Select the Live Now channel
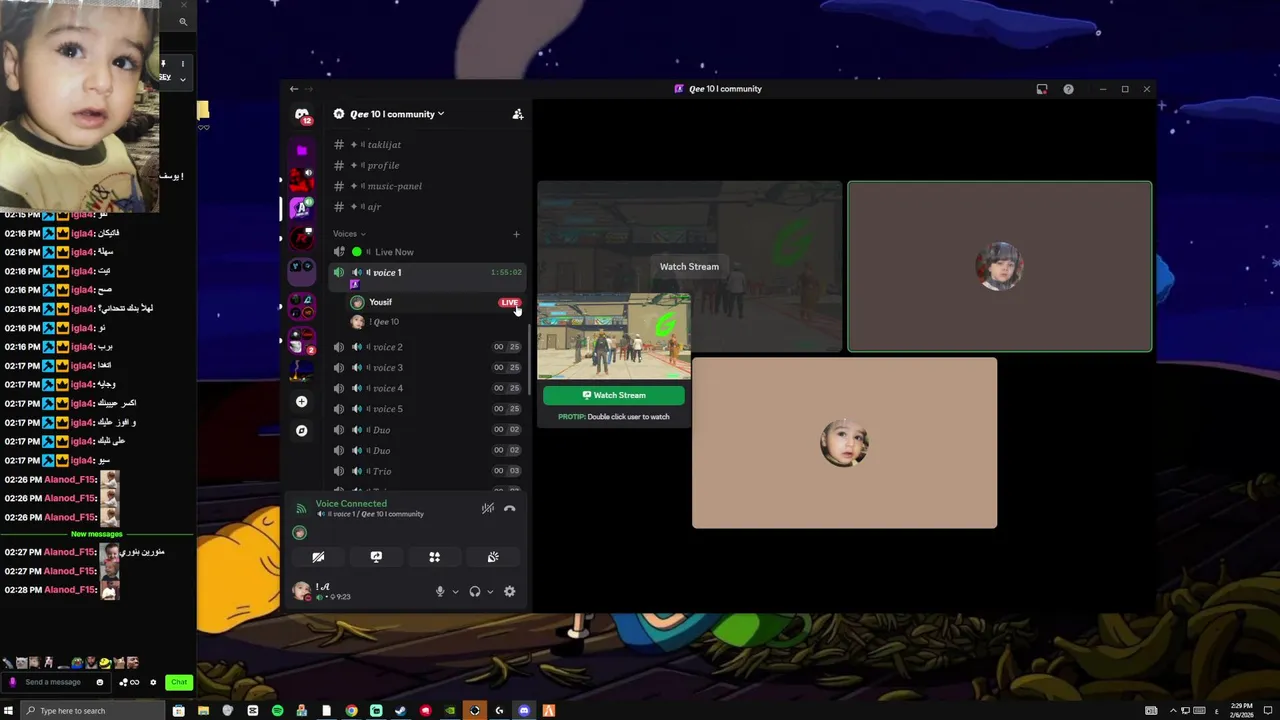 pos(427,252)
